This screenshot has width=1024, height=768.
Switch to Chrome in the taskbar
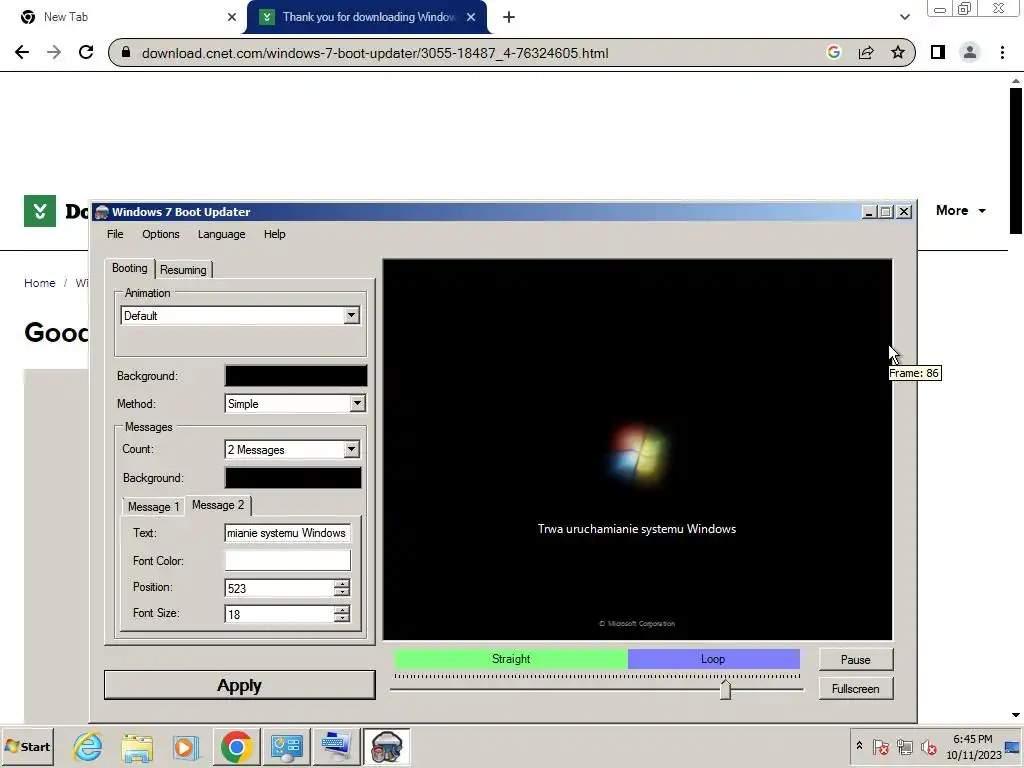(x=236, y=746)
